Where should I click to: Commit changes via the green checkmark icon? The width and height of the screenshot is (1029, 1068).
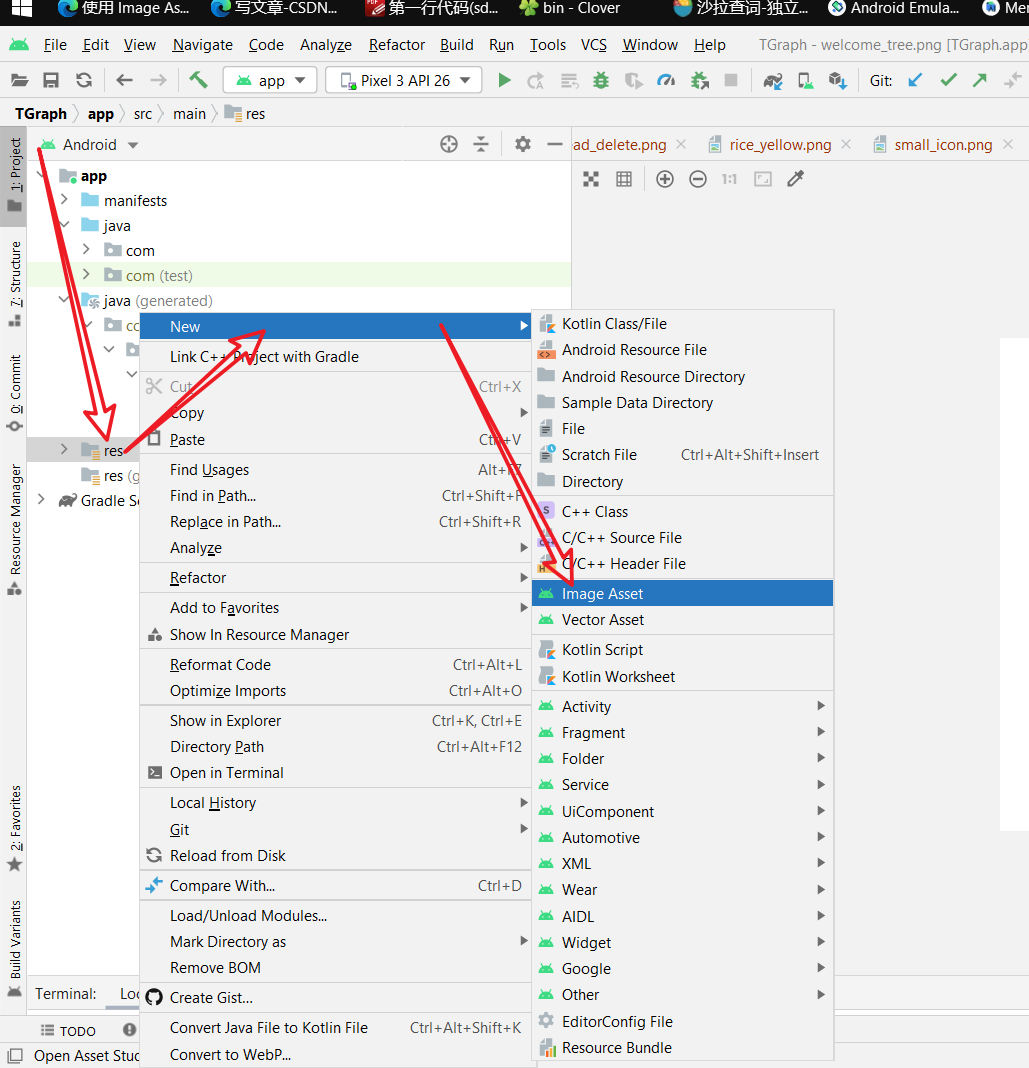948,80
